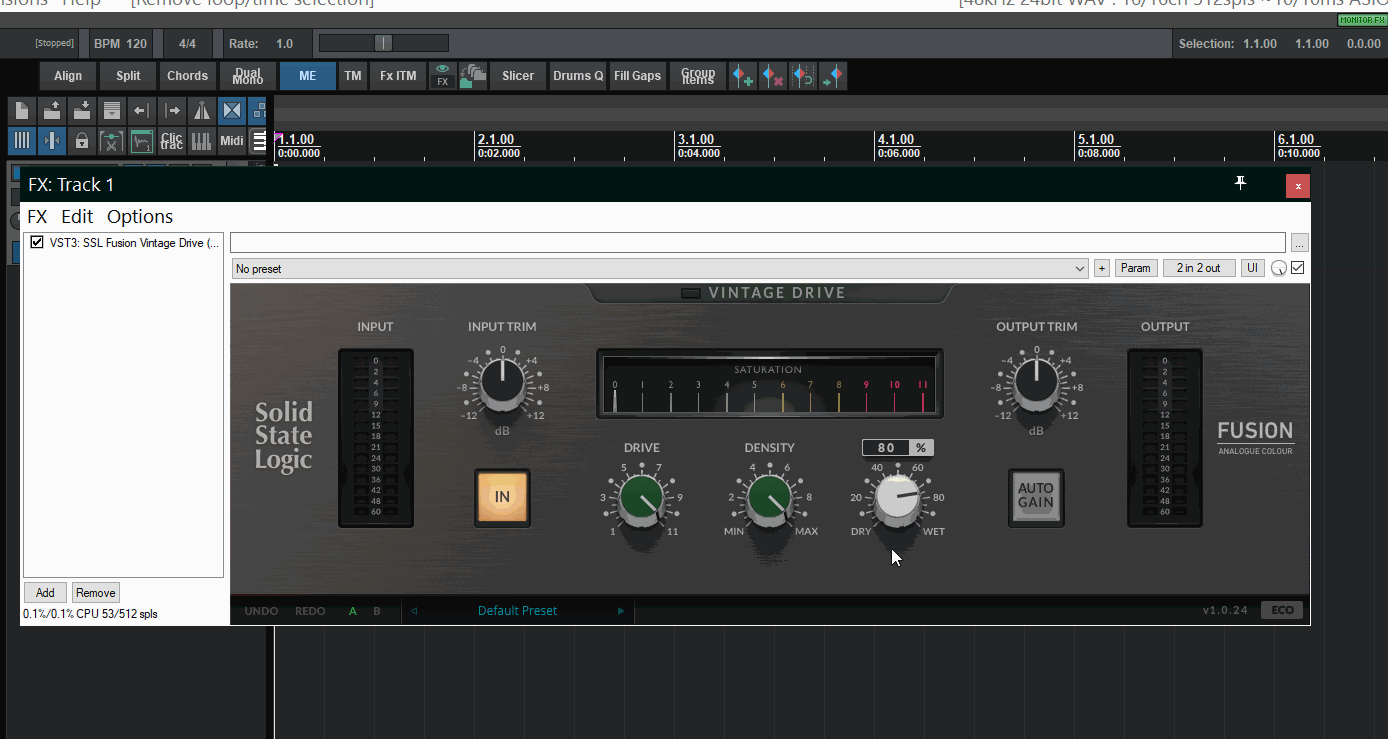Click the TM toolbar button
This screenshot has height=739, width=1388.
click(352, 76)
